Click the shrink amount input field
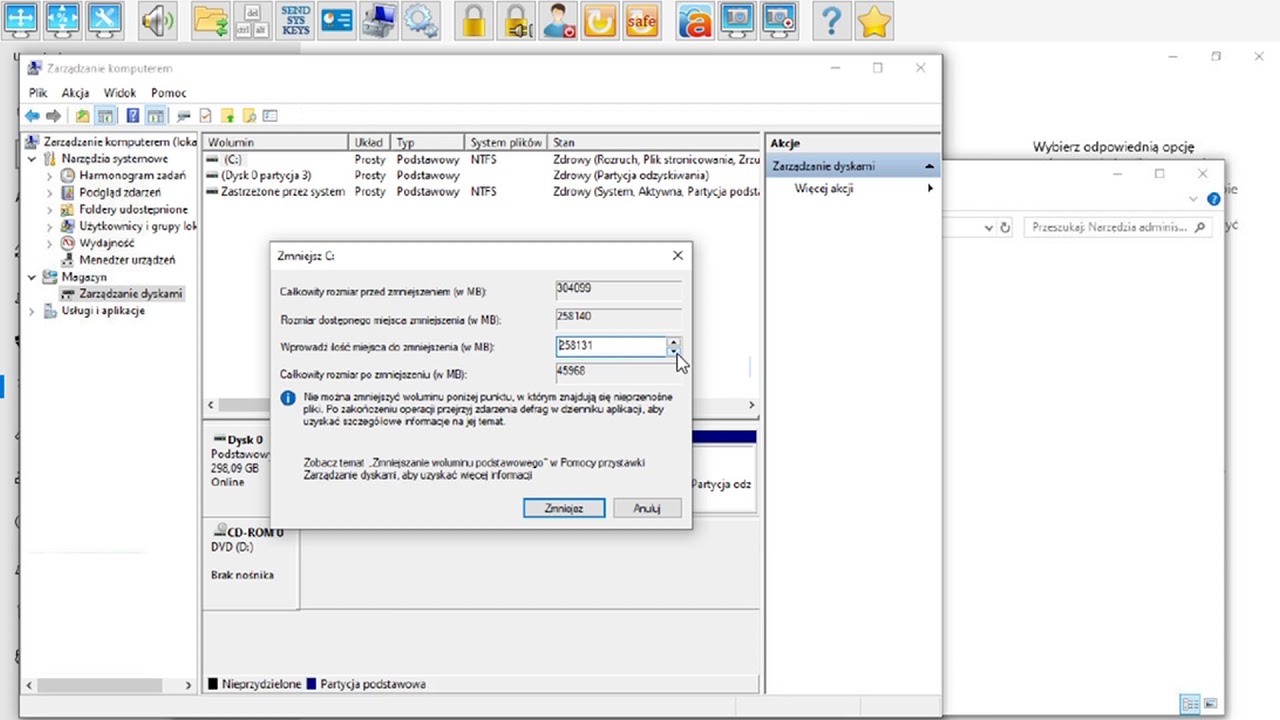Image resolution: width=1280 pixels, height=720 pixels. pyautogui.click(x=610, y=346)
